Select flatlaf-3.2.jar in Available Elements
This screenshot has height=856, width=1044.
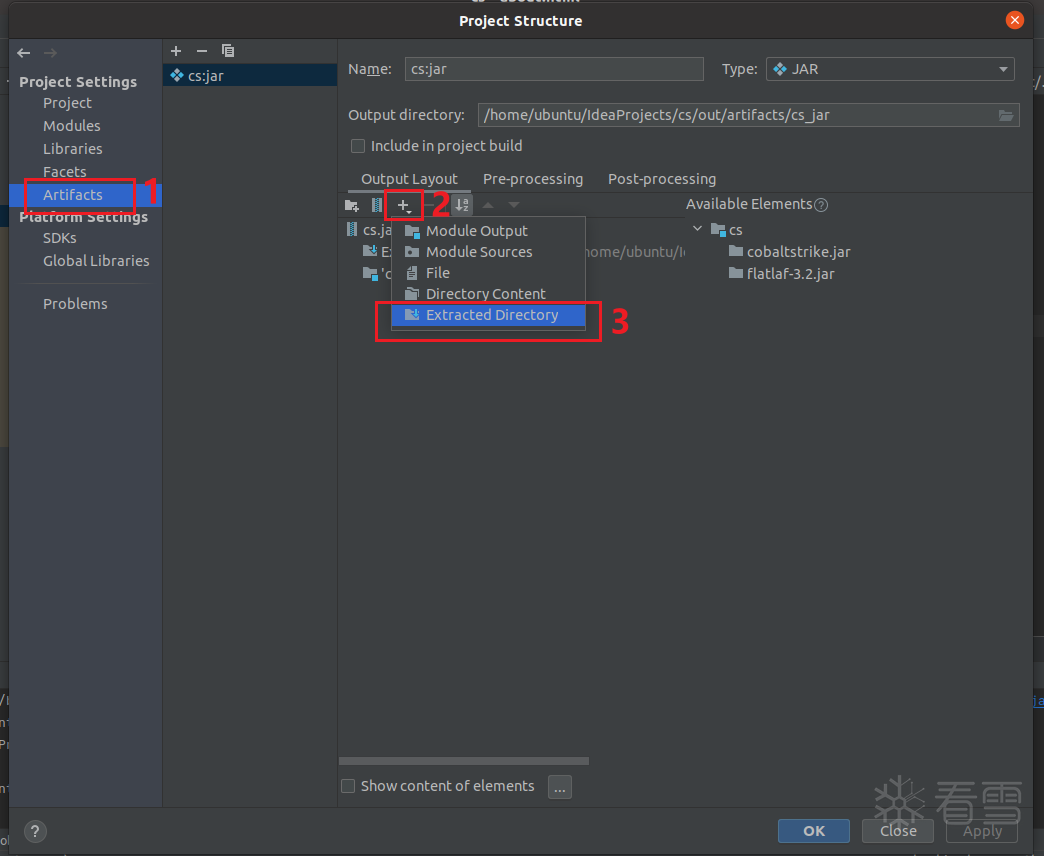[782, 274]
